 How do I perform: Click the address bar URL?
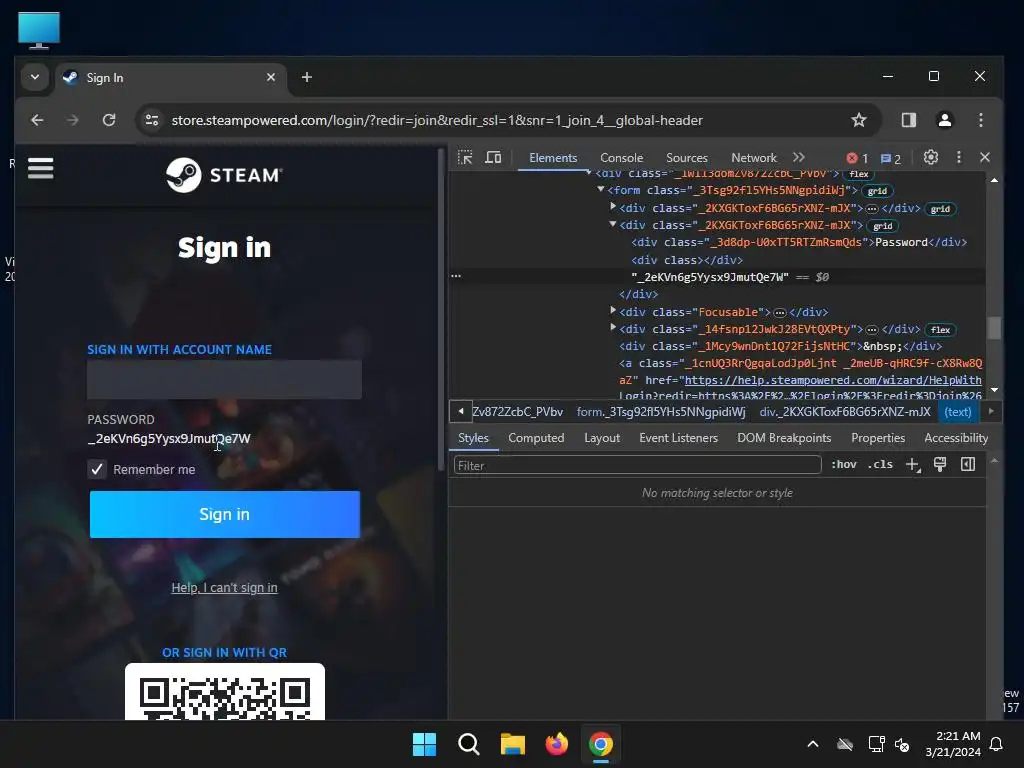click(437, 120)
